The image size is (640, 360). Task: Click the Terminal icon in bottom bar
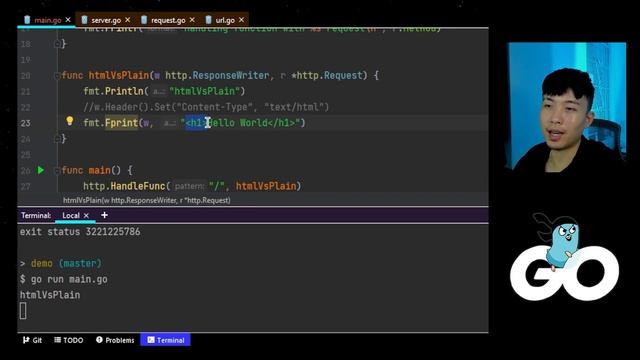151,340
